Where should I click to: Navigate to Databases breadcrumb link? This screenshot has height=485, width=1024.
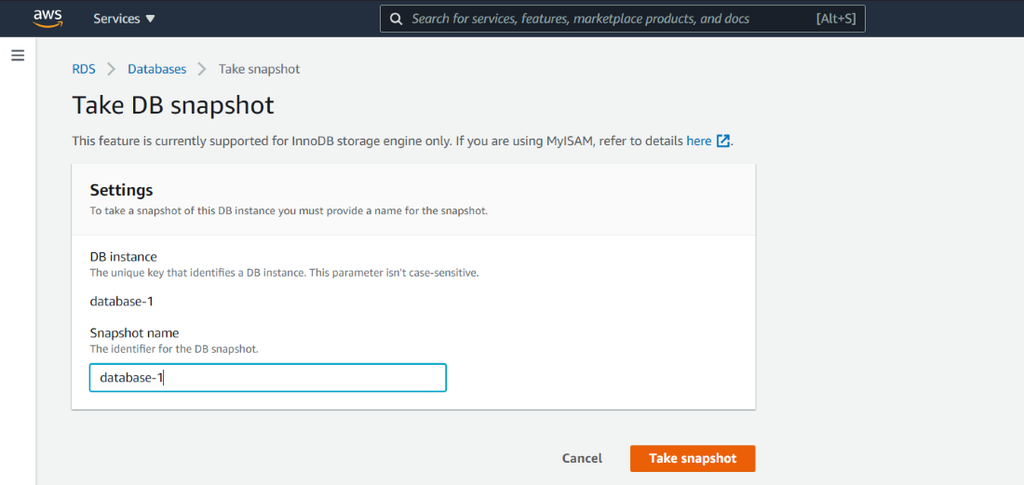tap(157, 69)
